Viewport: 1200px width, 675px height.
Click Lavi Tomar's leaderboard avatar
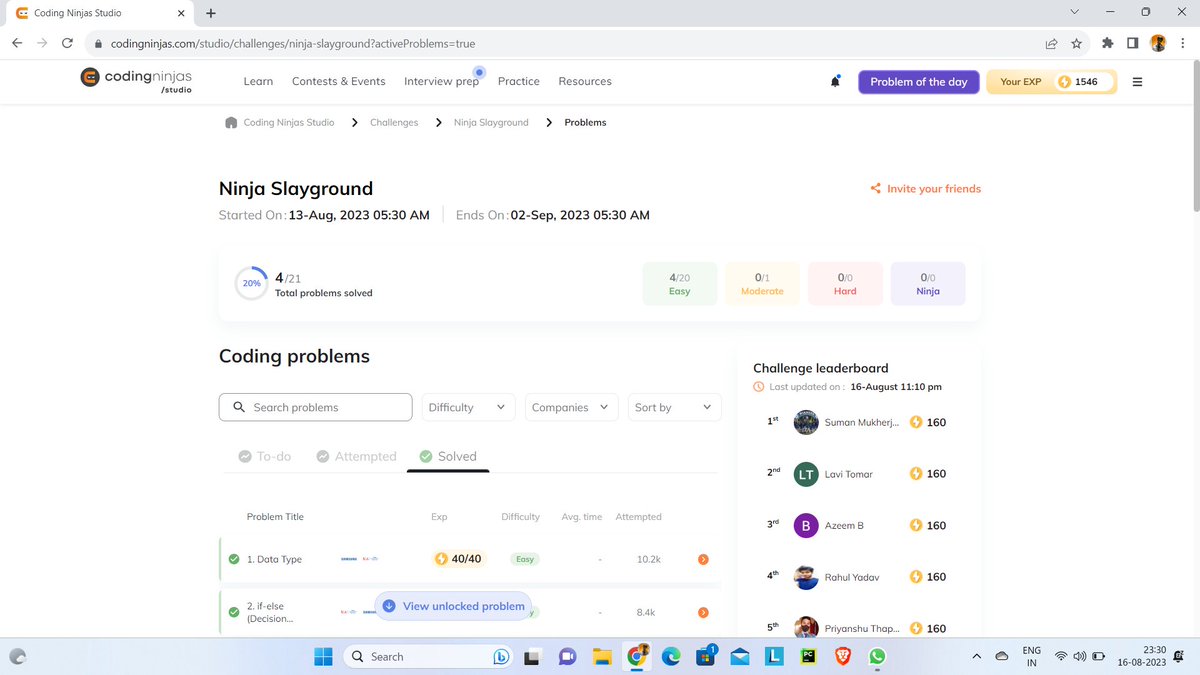806,474
